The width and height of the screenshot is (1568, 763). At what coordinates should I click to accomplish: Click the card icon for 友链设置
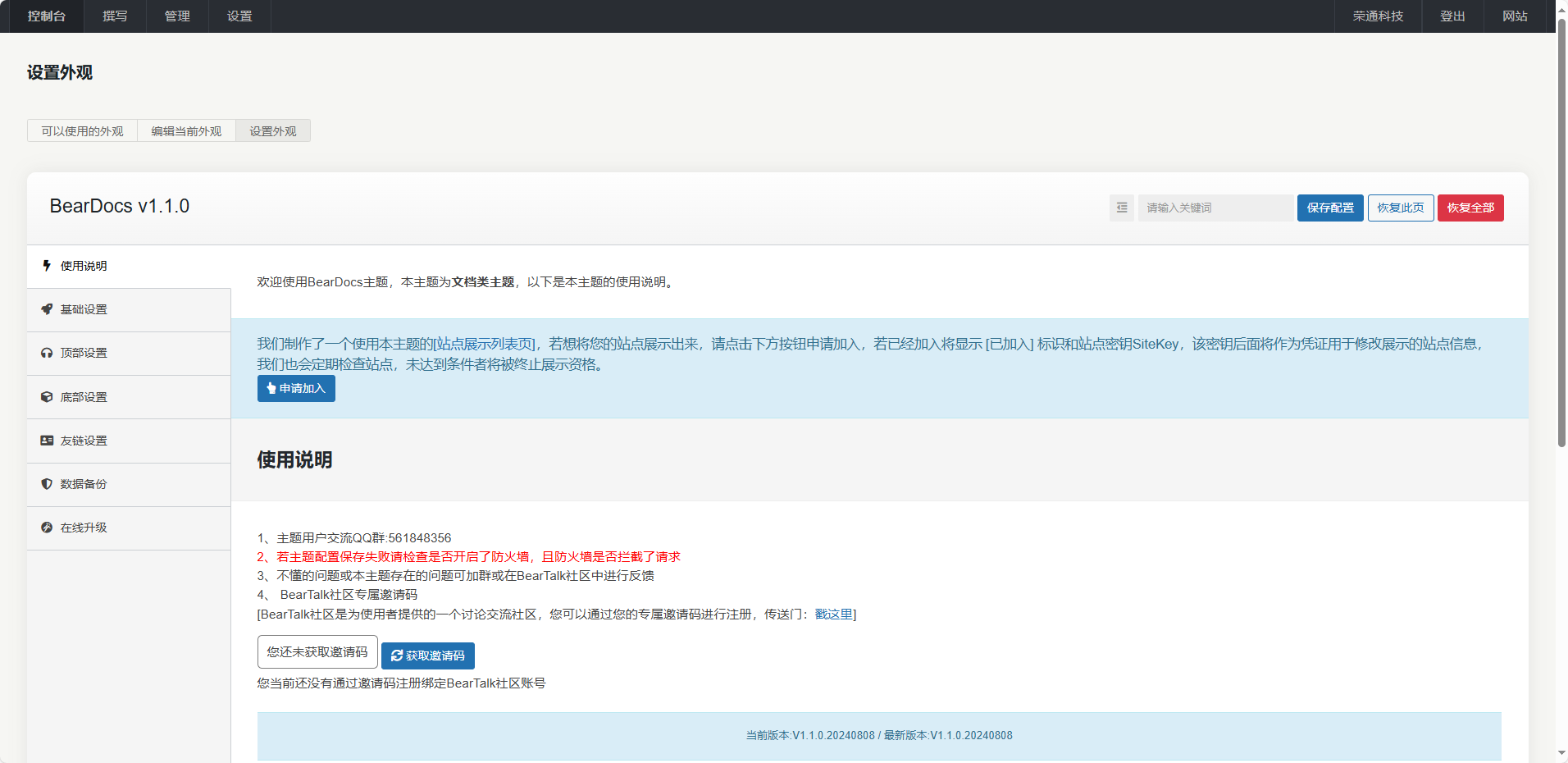[x=47, y=441]
